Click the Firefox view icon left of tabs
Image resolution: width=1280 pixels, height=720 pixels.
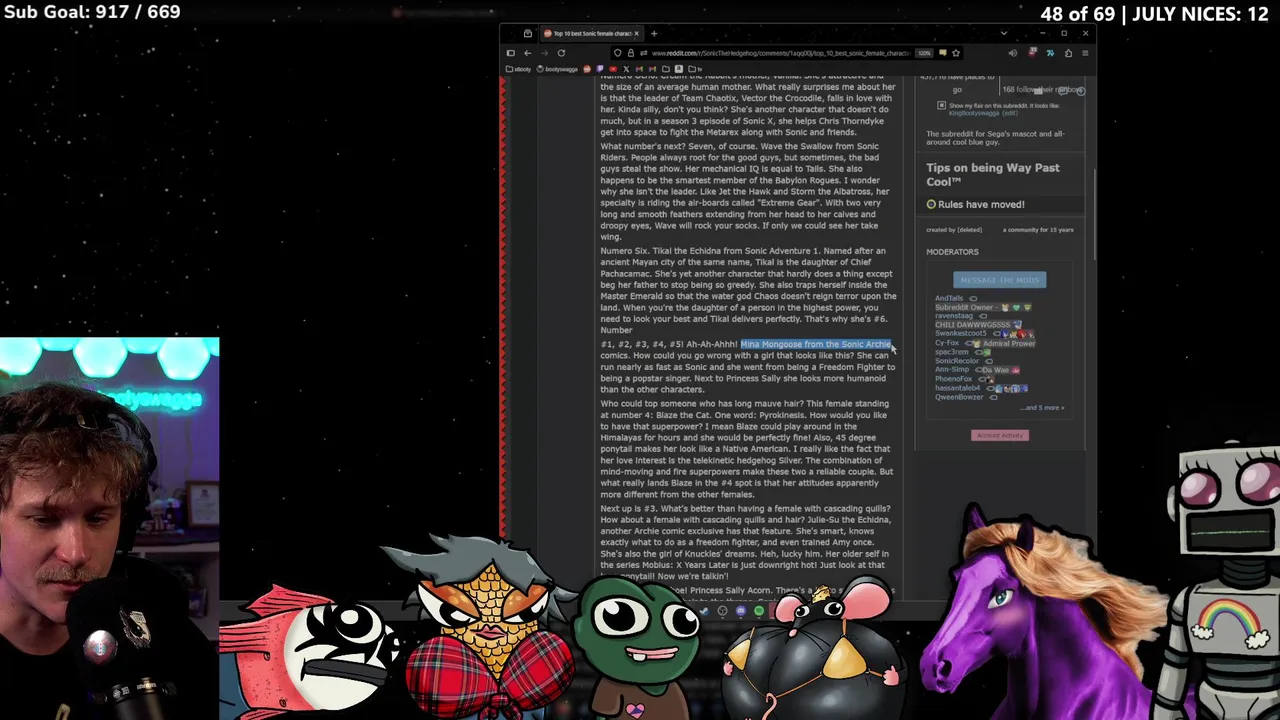[528, 33]
